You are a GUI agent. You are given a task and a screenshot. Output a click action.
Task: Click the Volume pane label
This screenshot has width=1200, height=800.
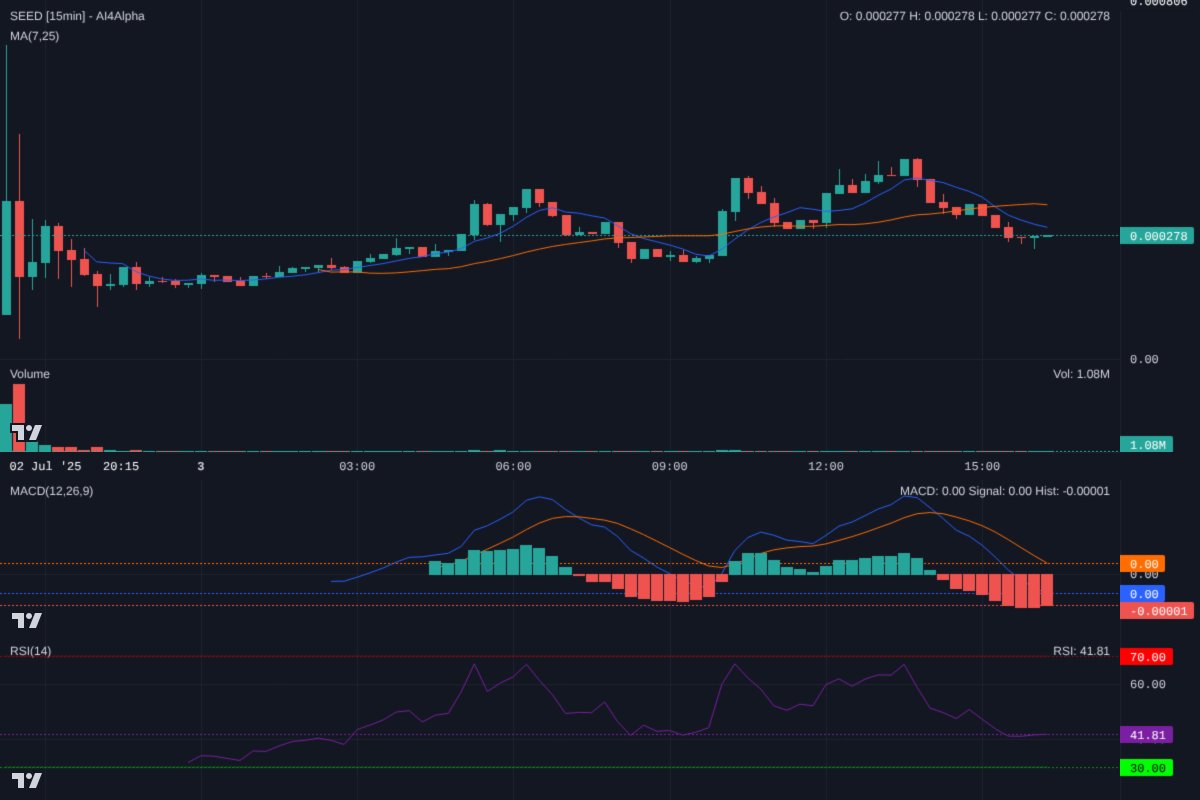pyautogui.click(x=30, y=374)
